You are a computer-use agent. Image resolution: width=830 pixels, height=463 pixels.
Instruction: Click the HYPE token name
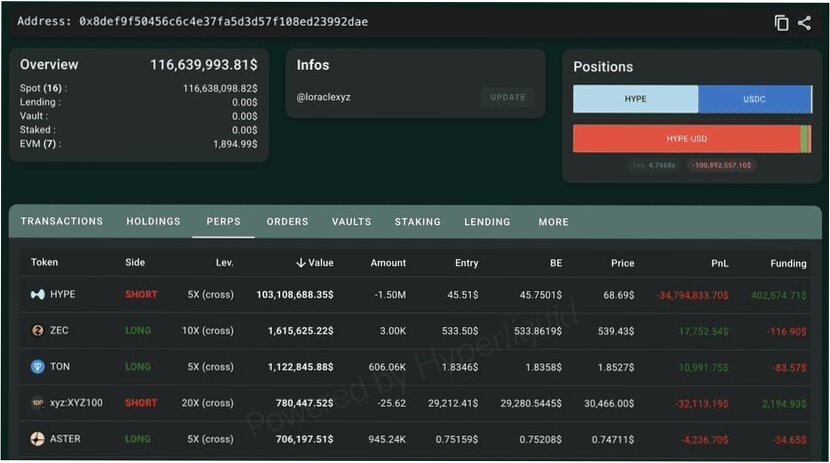coord(62,295)
